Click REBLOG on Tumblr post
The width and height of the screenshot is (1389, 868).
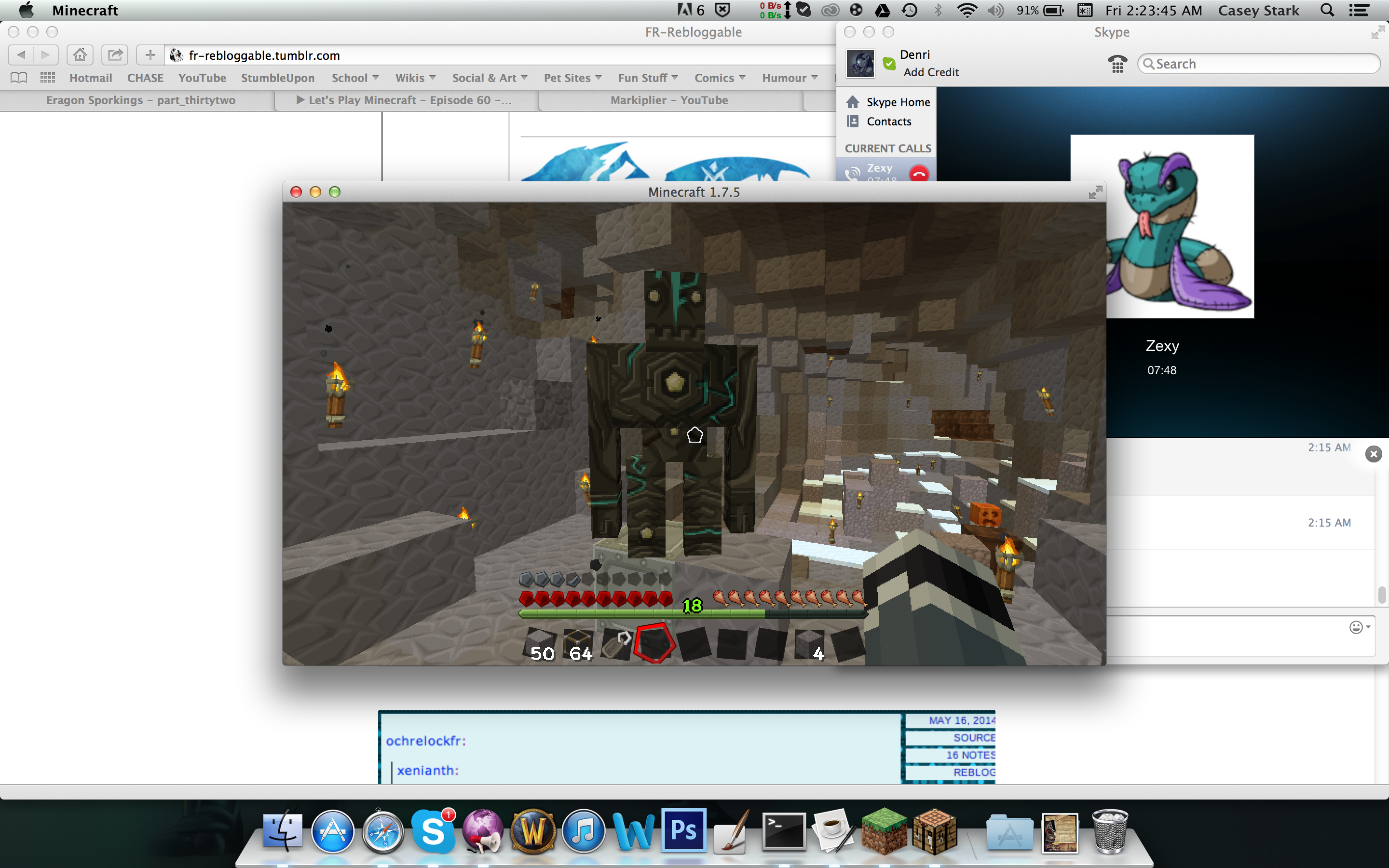(974, 772)
